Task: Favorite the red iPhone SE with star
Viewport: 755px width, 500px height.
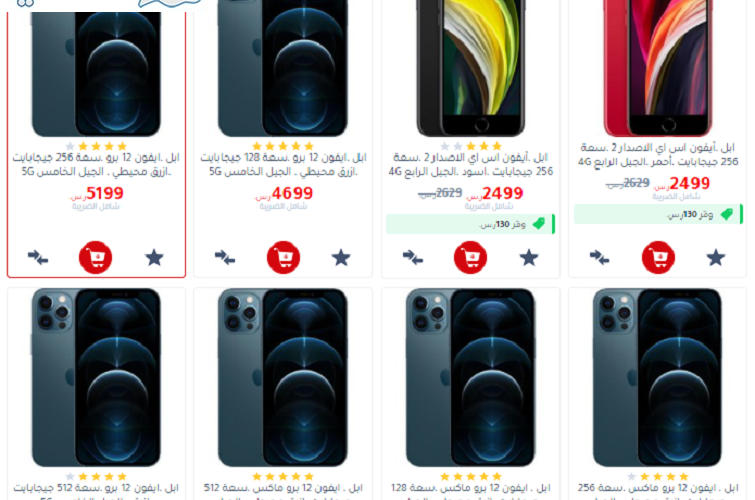Action: (716, 258)
